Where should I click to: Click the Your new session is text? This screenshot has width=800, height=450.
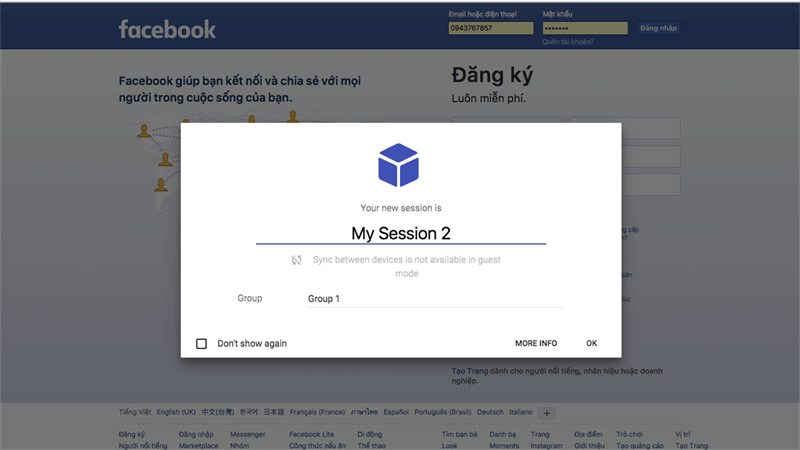(x=401, y=208)
